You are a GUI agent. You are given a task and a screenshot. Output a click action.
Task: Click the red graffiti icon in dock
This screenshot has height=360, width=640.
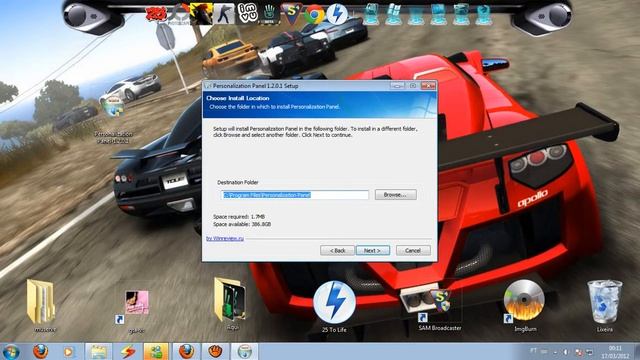pos(156,14)
